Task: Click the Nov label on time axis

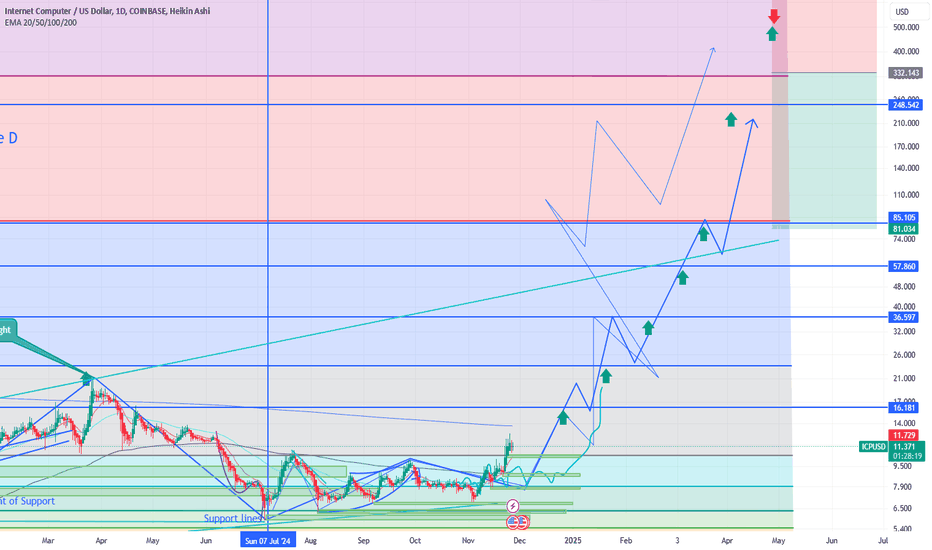Action: click(x=468, y=540)
